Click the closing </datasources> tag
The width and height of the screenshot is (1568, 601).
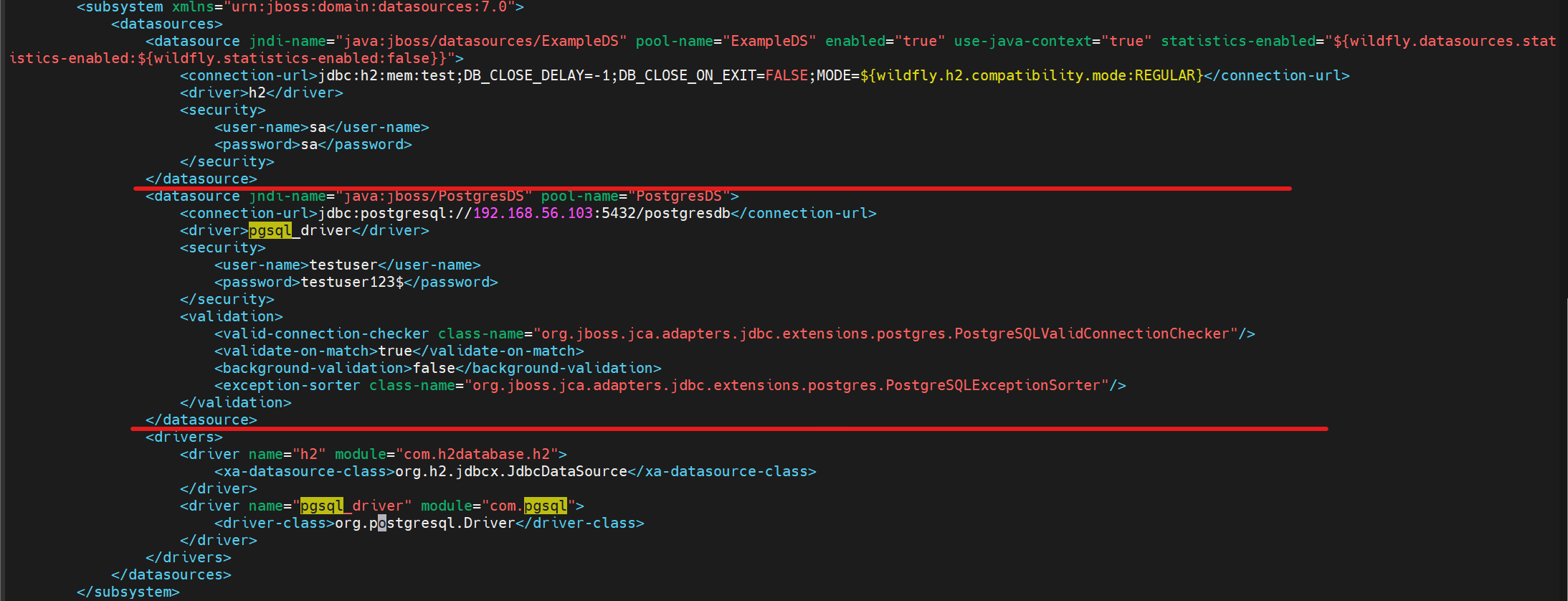pos(171,575)
